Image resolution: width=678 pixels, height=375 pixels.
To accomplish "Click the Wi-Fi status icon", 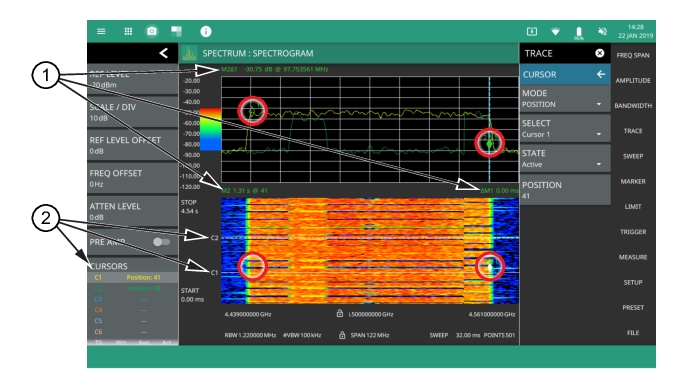I will pos(556,32).
